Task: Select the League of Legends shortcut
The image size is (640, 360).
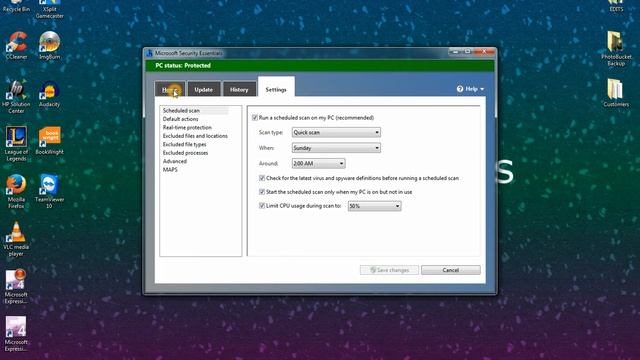Action: tap(16, 143)
